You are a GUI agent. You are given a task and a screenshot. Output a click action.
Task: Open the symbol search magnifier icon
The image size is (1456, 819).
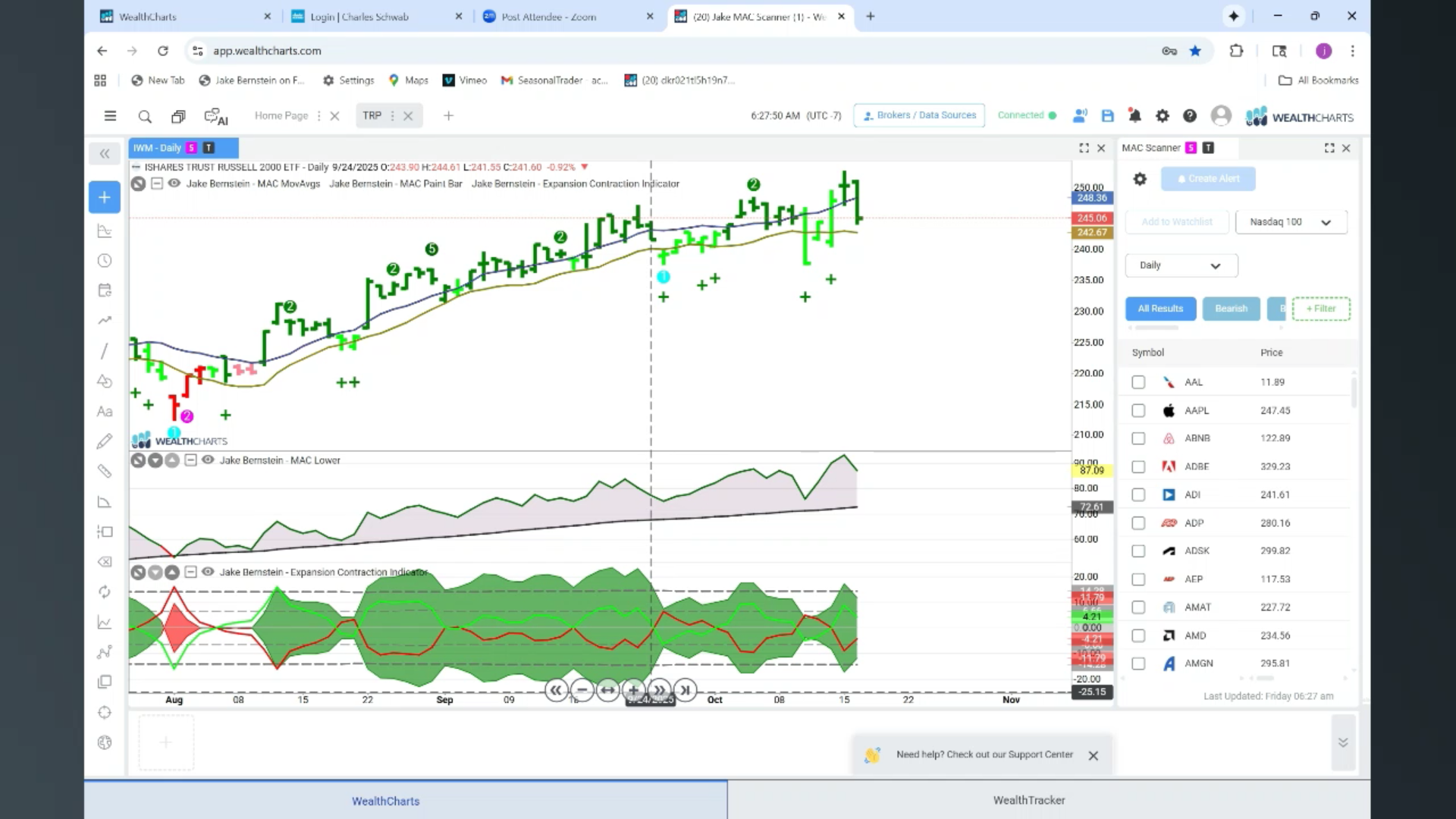[145, 116]
